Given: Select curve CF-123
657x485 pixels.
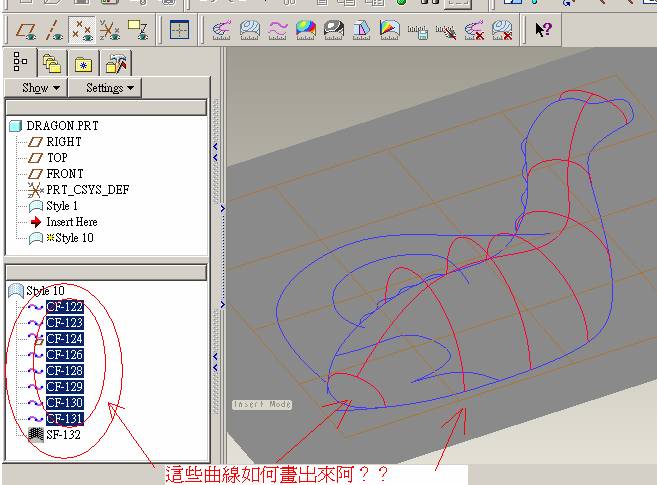Looking at the screenshot, I should click(65, 322).
